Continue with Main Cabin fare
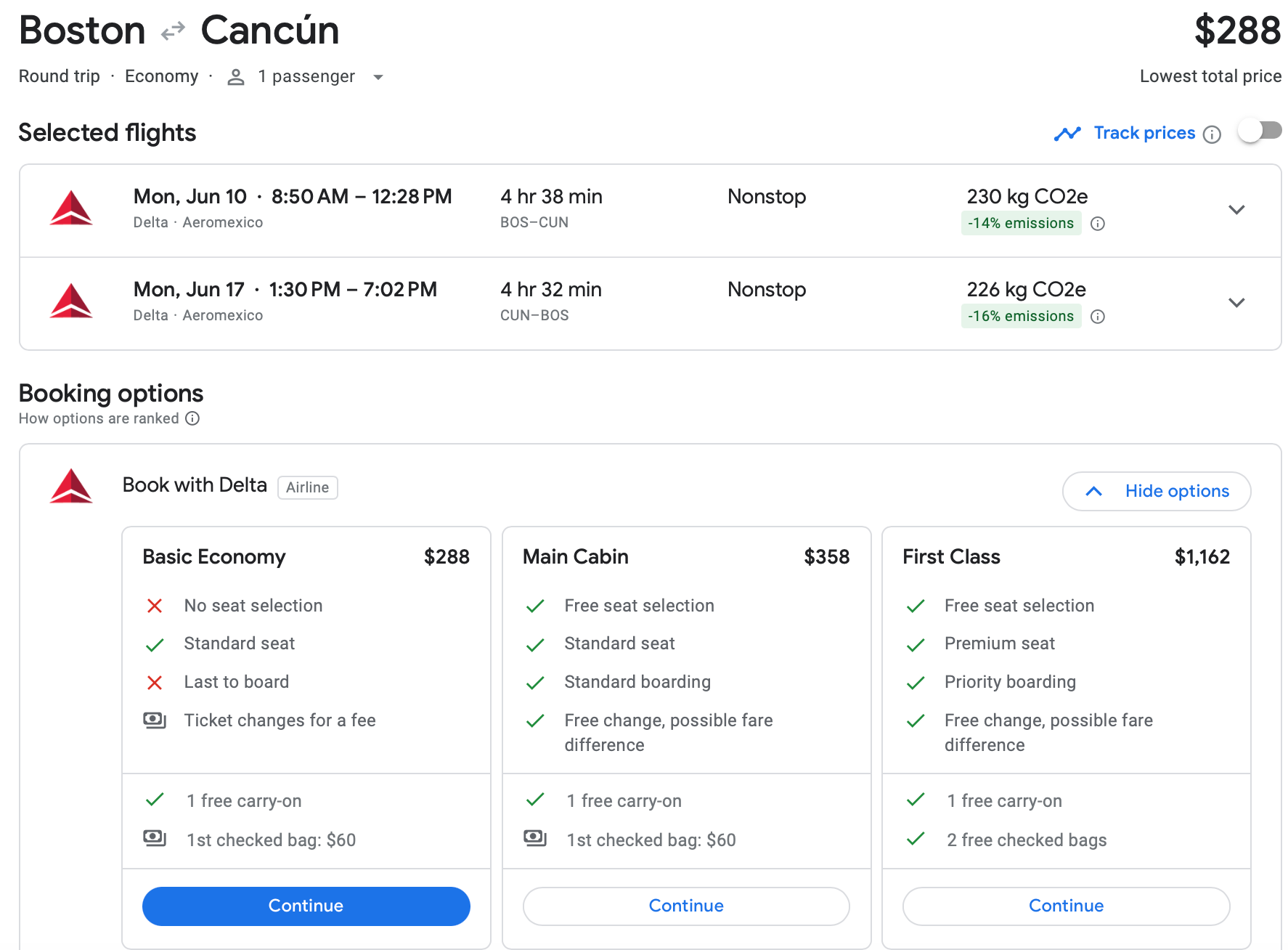 pos(686,906)
